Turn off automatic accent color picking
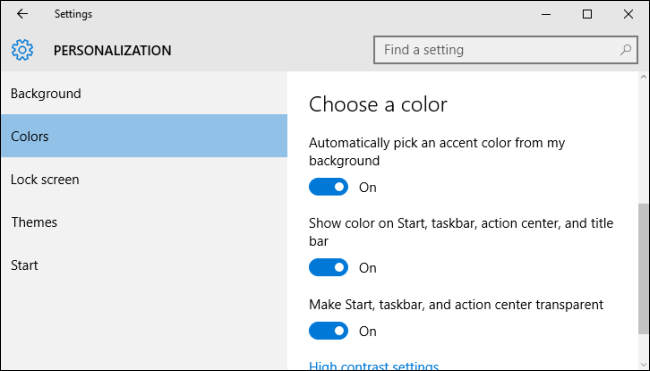This screenshot has width=650, height=371. 328,187
